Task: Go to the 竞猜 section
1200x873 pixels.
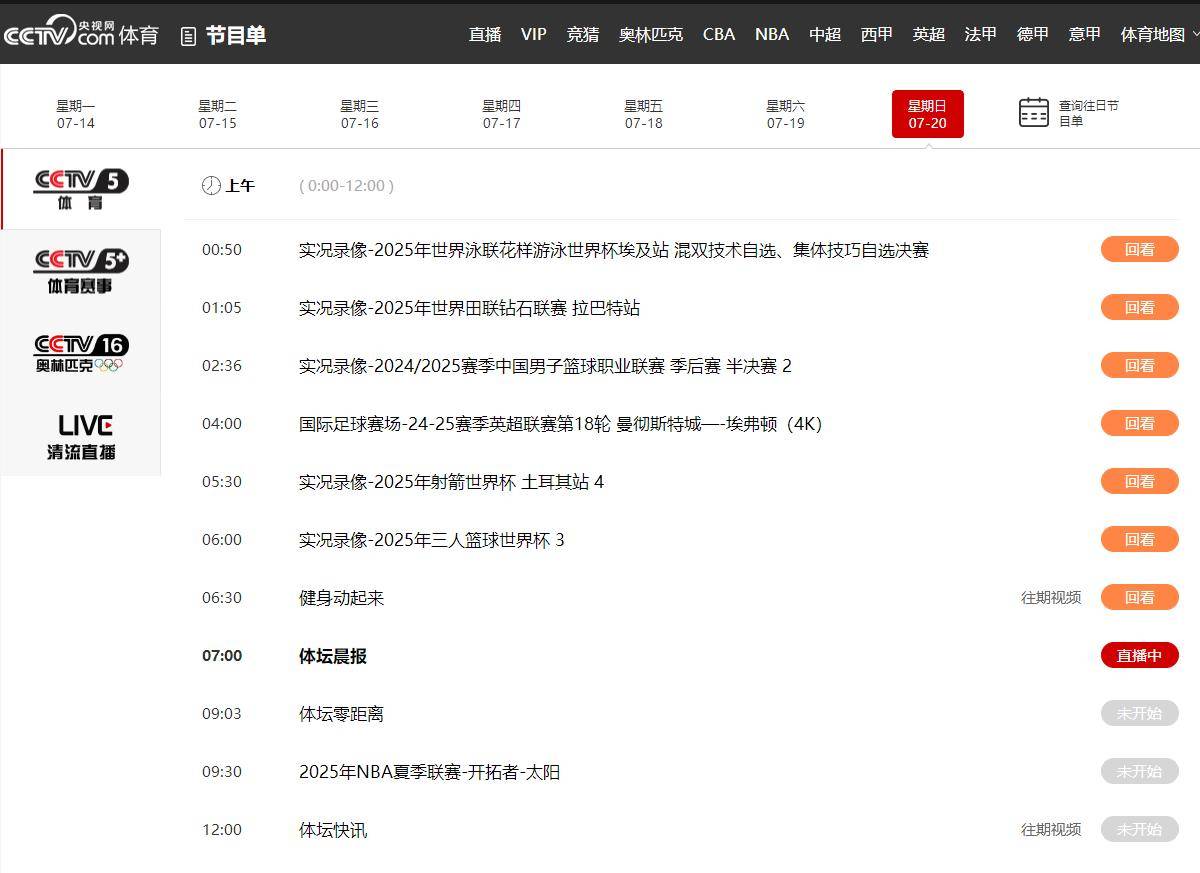Action: (x=583, y=34)
